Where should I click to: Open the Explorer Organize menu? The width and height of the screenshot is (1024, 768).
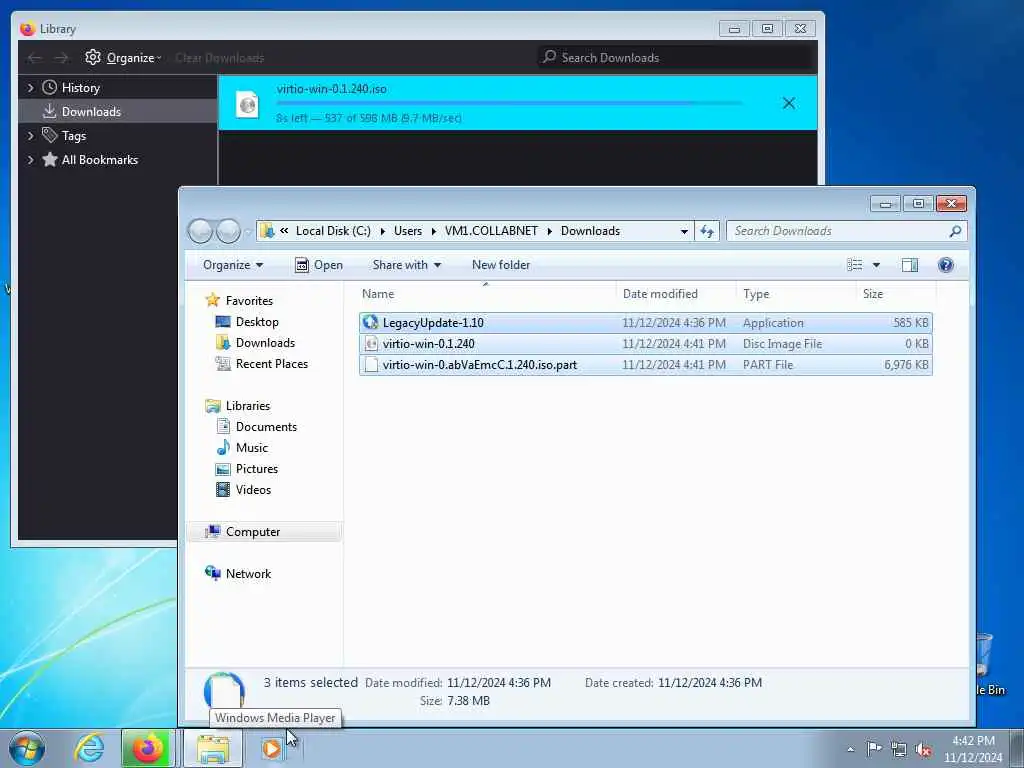pos(232,265)
